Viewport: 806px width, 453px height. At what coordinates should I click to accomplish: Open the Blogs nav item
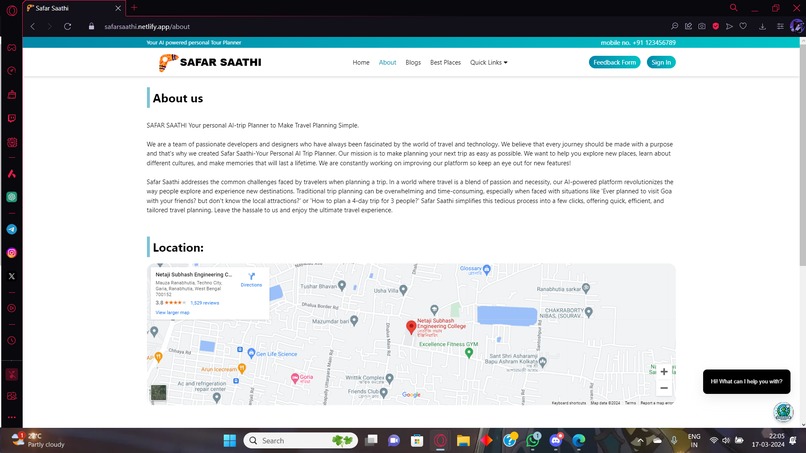pyautogui.click(x=413, y=62)
